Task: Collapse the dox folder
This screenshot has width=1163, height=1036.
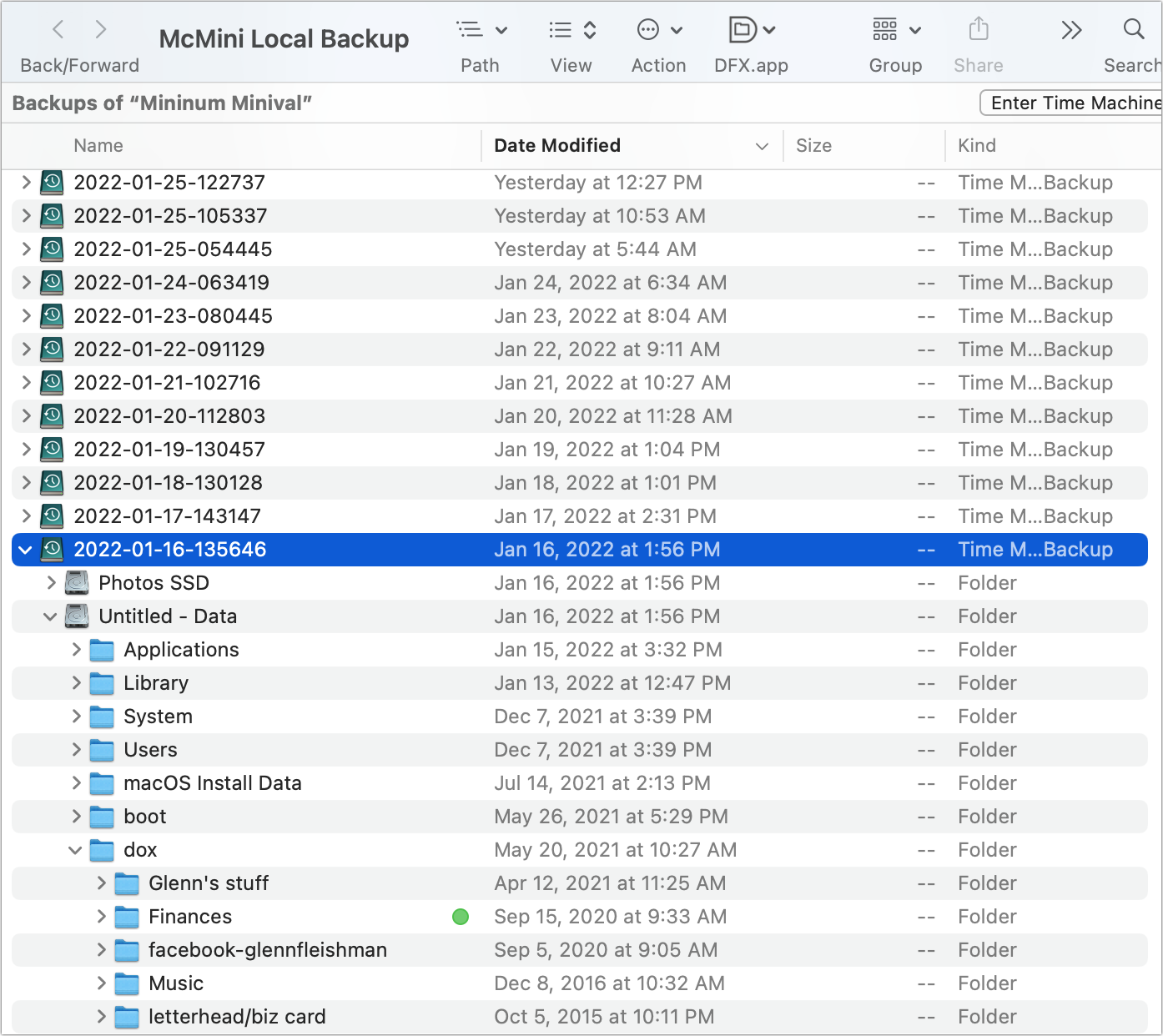Action: [x=76, y=849]
